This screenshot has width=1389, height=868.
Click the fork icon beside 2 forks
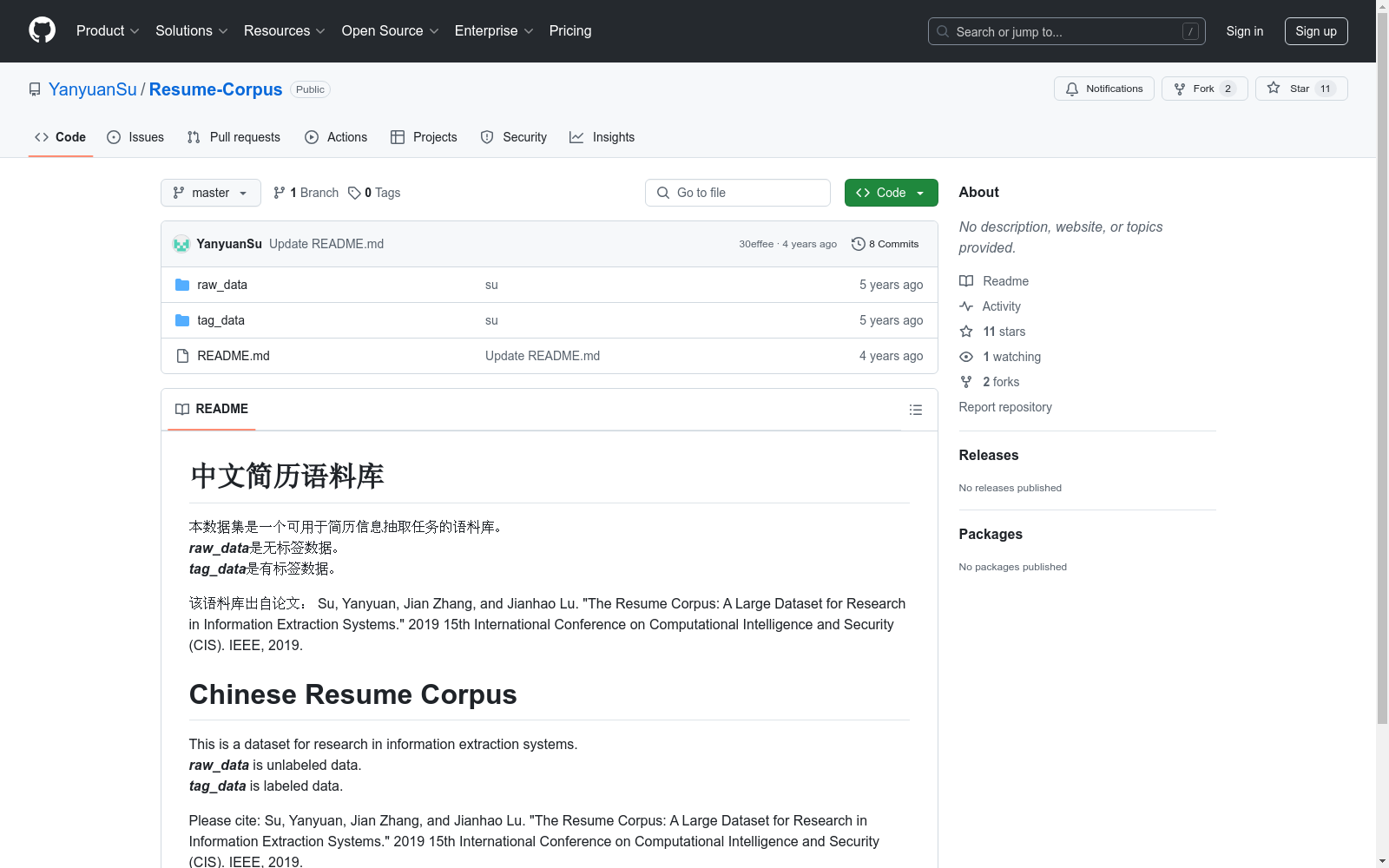tap(966, 382)
